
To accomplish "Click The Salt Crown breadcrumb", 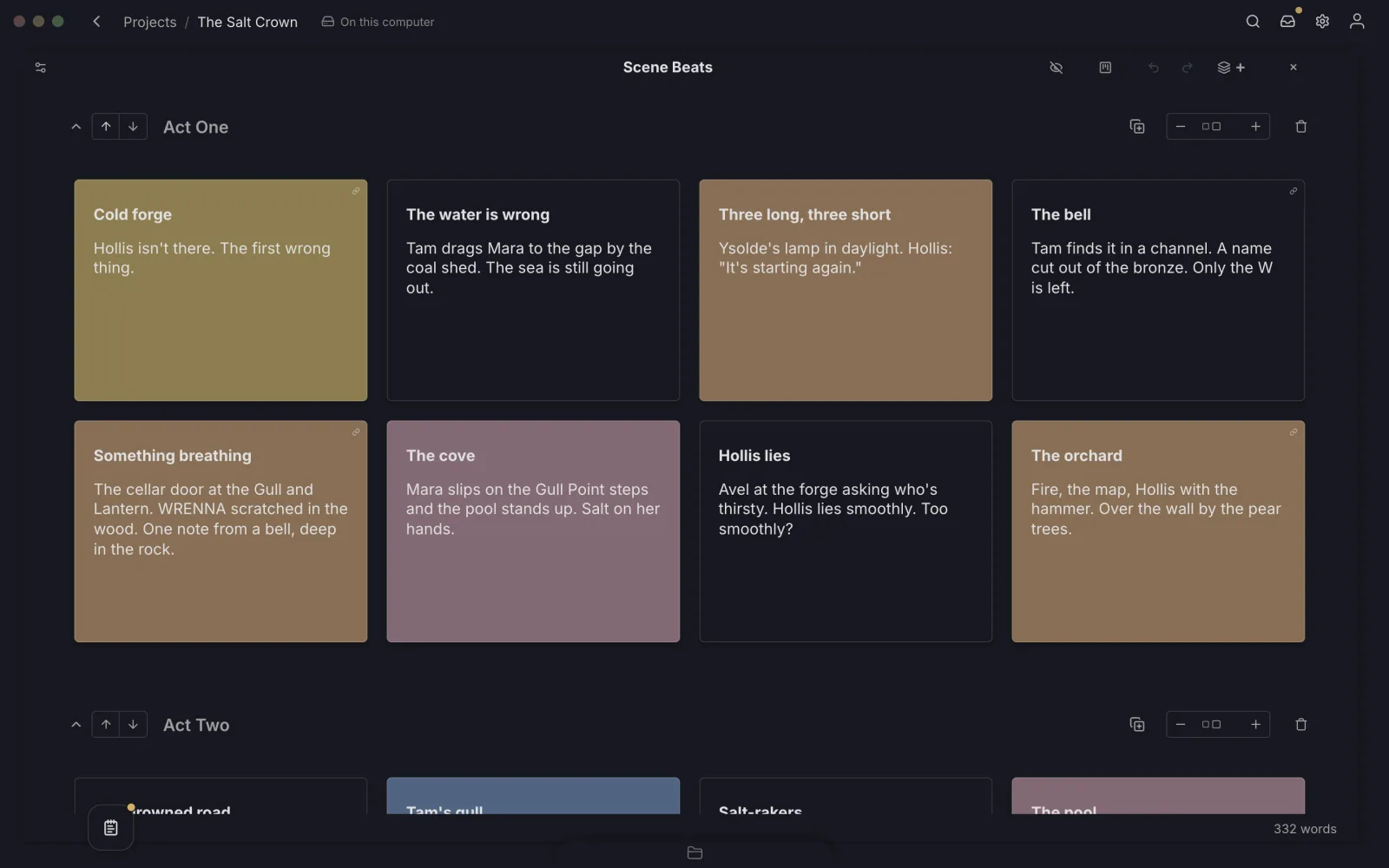I will tap(247, 22).
